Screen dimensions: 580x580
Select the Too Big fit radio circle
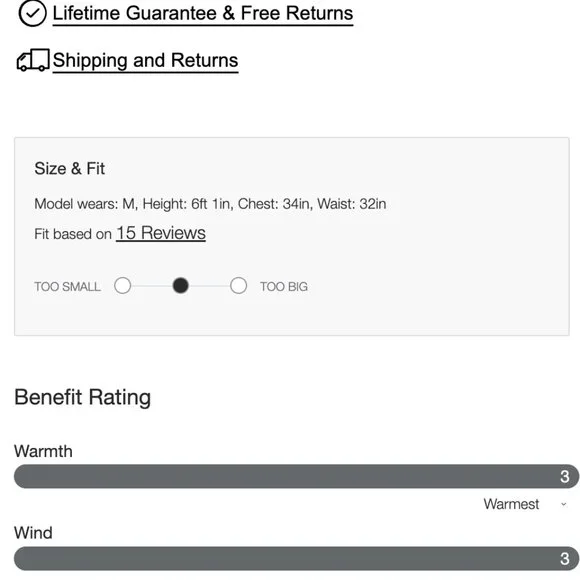pyautogui.click(x=239, y=286)
